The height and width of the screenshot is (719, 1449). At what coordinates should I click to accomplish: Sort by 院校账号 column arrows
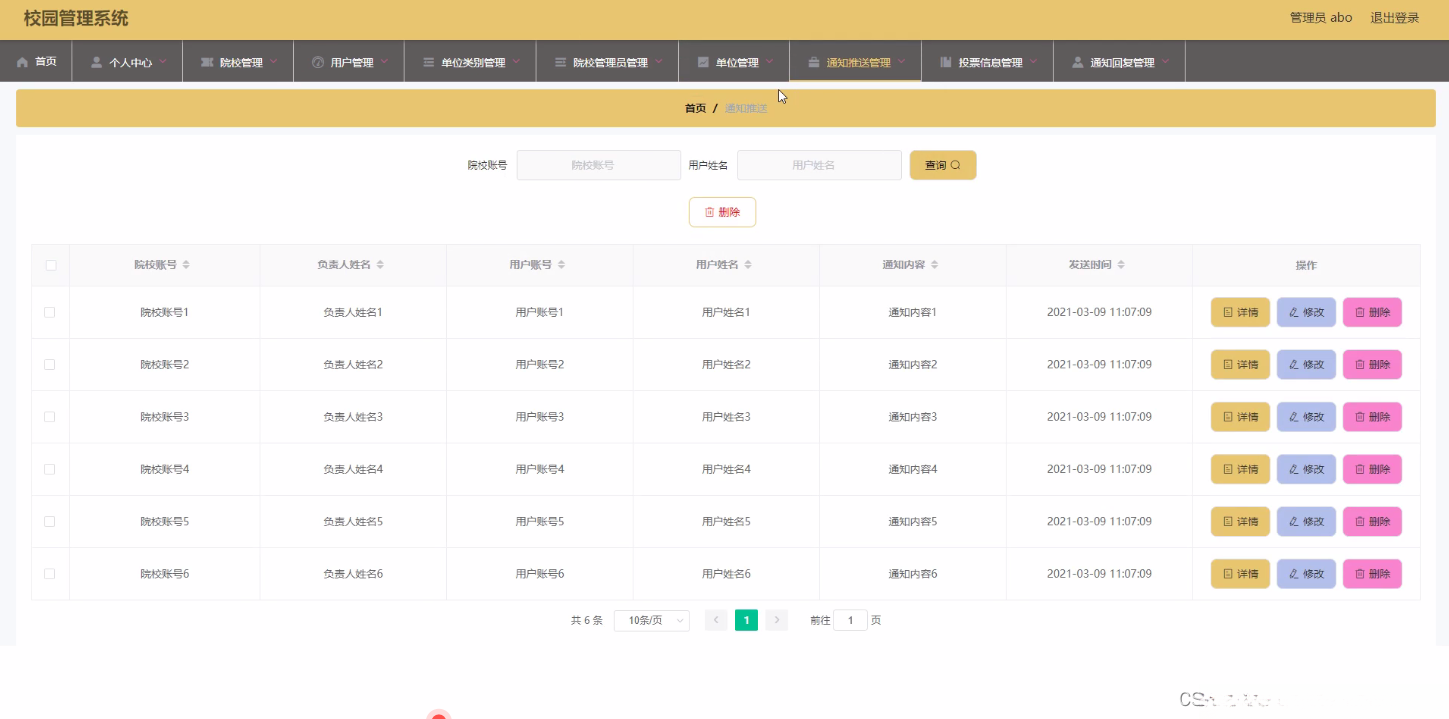tap(186, 265)
